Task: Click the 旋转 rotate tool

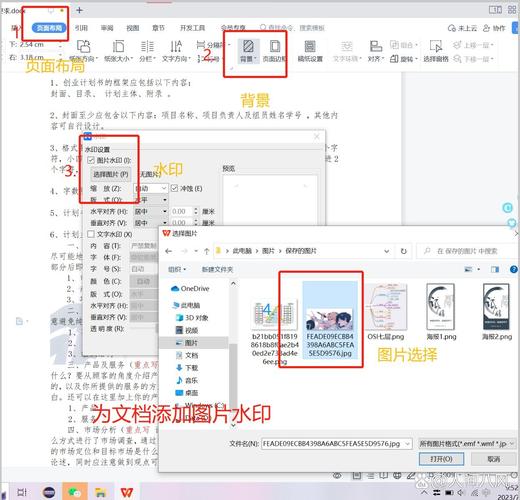Action: point(404,59)
